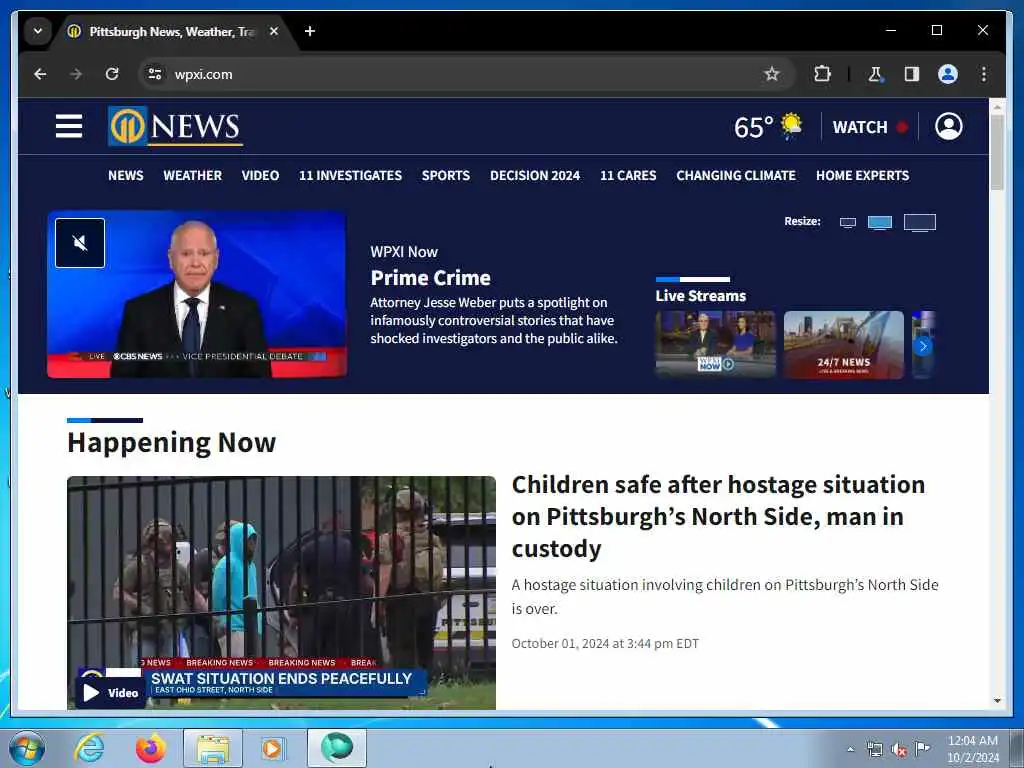Open the hostage situation story summary

[x=724, y=596]
